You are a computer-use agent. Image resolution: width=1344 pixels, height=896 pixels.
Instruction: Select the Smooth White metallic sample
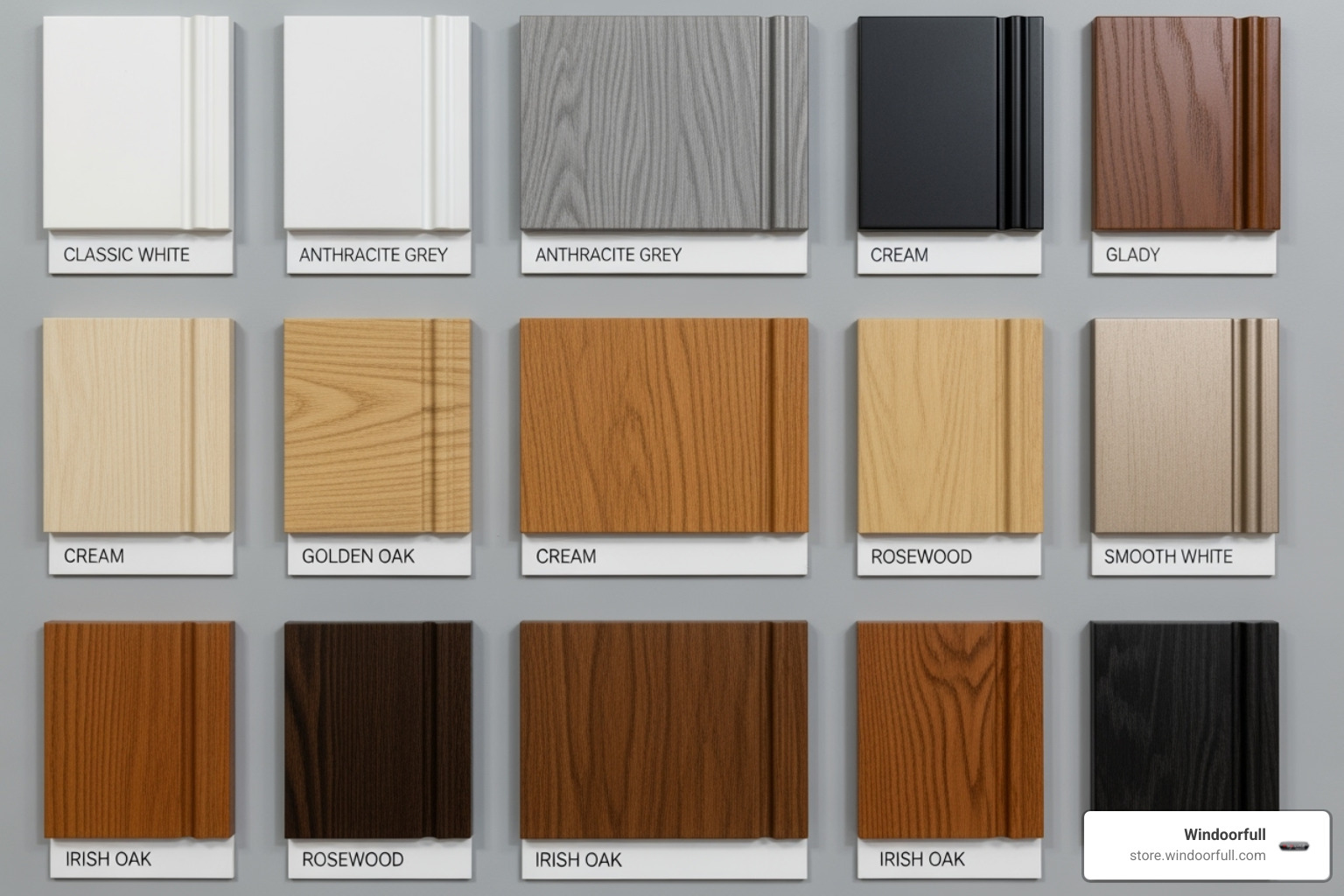coord(1181,424)
